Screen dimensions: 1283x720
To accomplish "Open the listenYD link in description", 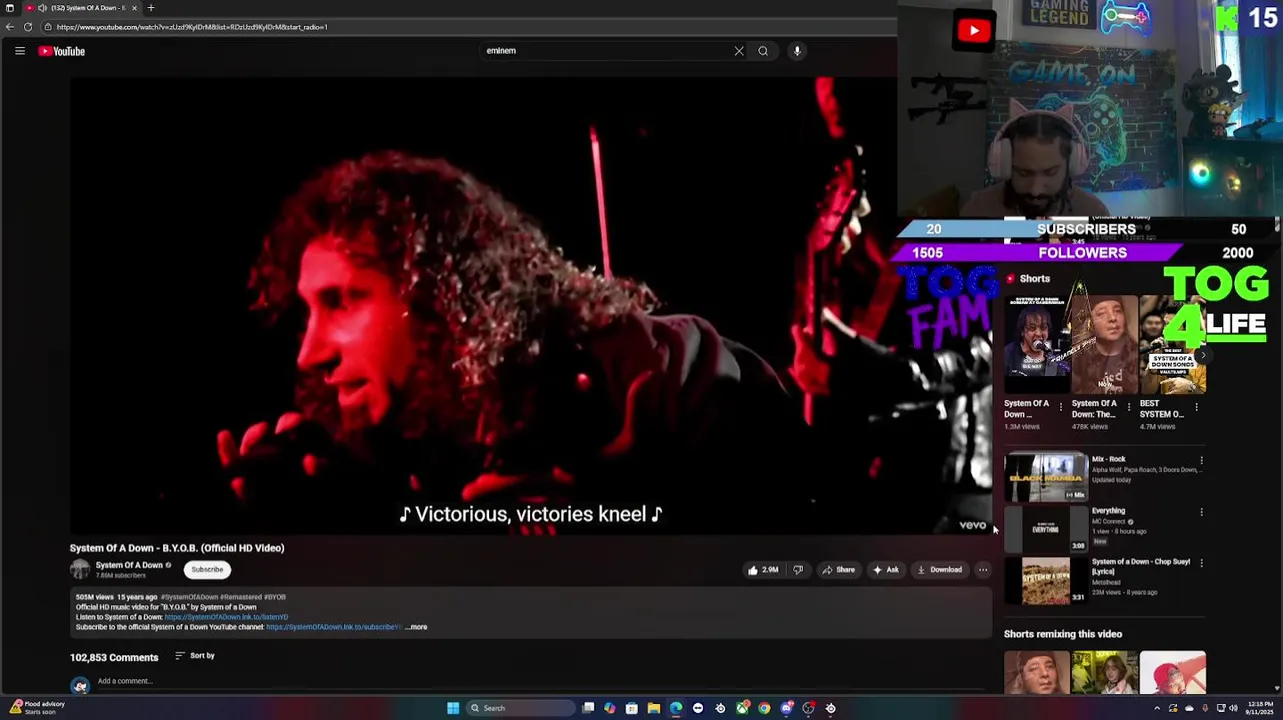I will click(226, 617).
